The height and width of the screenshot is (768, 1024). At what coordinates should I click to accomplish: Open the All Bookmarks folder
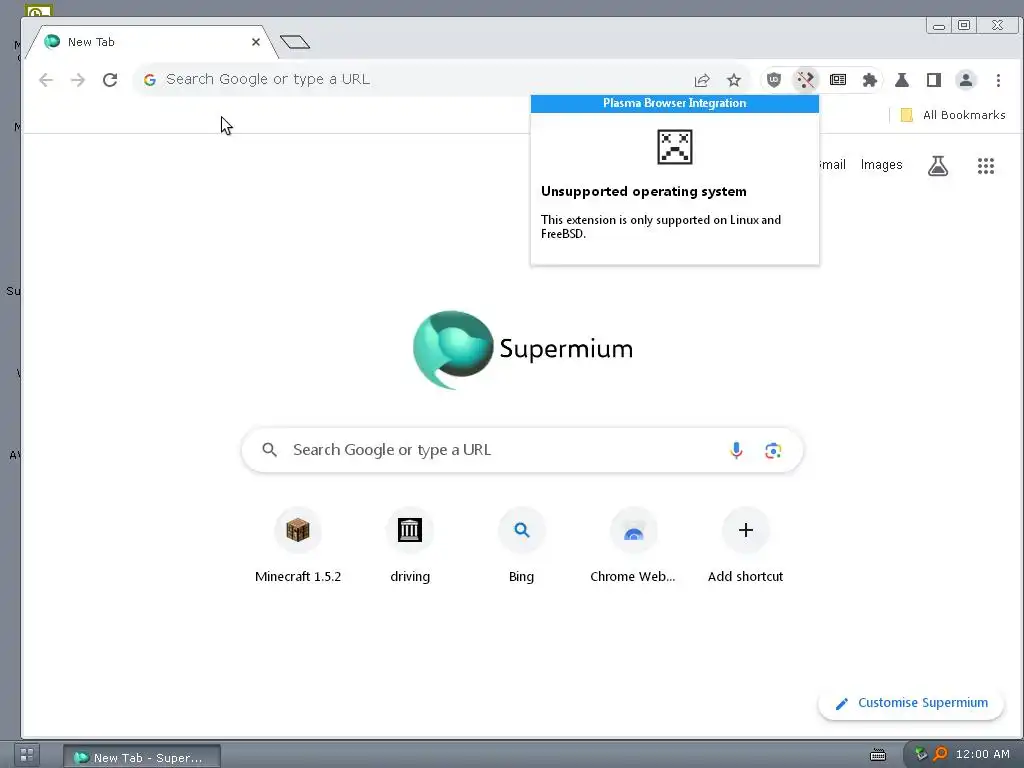[953, 115]
